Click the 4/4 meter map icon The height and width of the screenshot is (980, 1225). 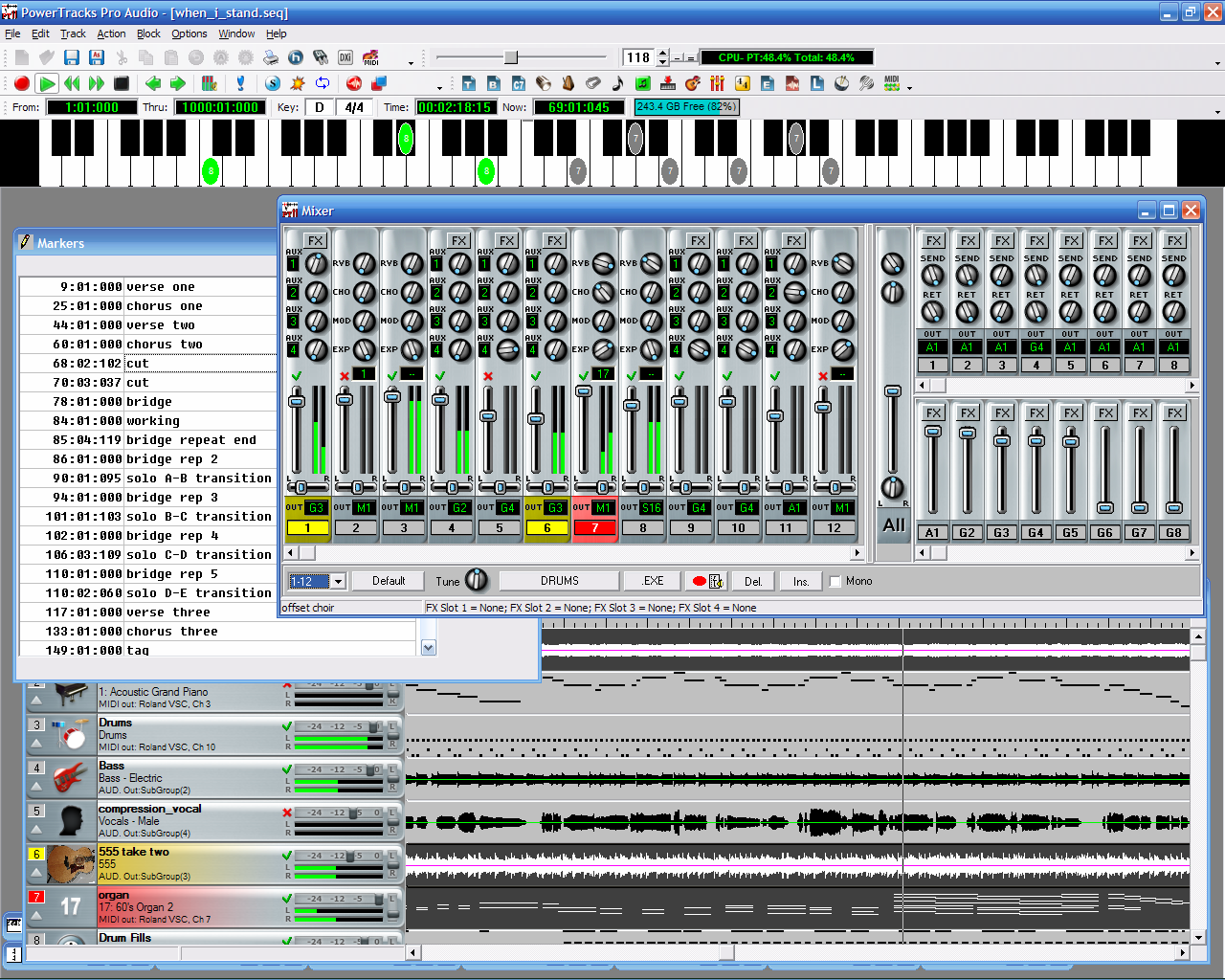click(743, 84)
